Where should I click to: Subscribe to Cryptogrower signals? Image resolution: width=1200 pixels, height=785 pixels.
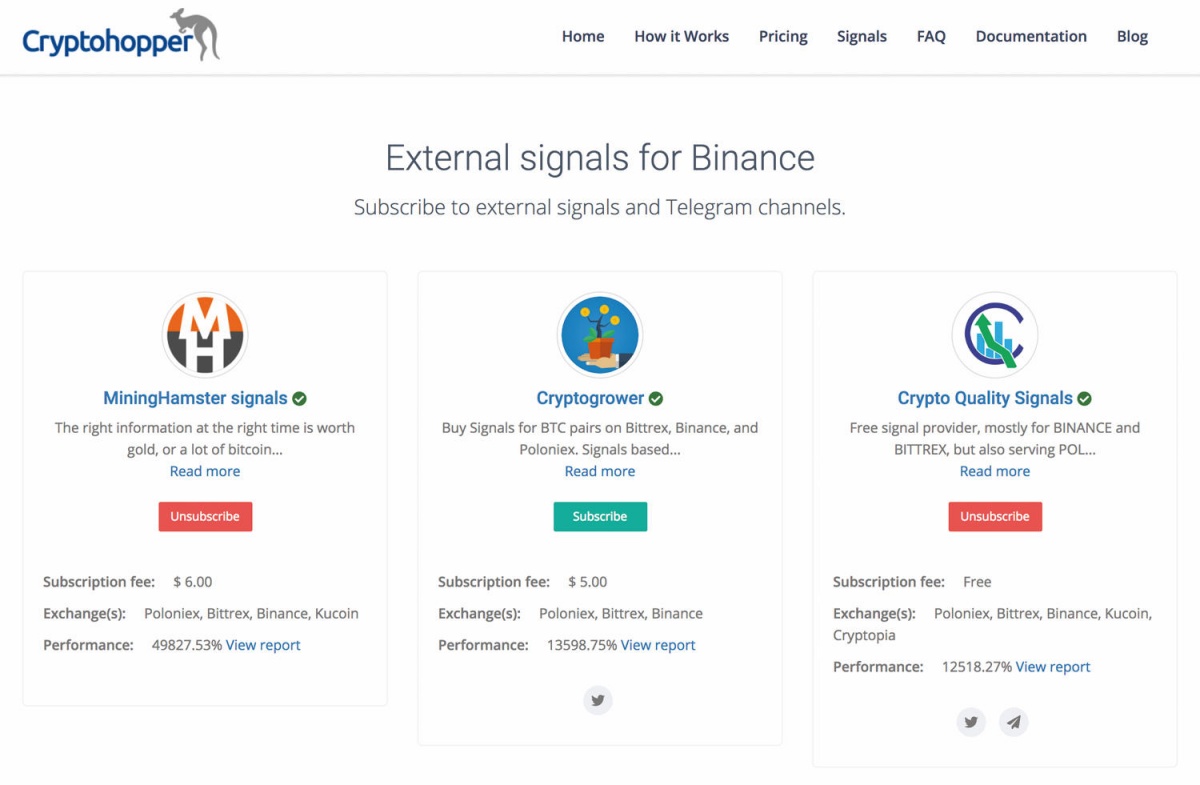click(600, 516)
